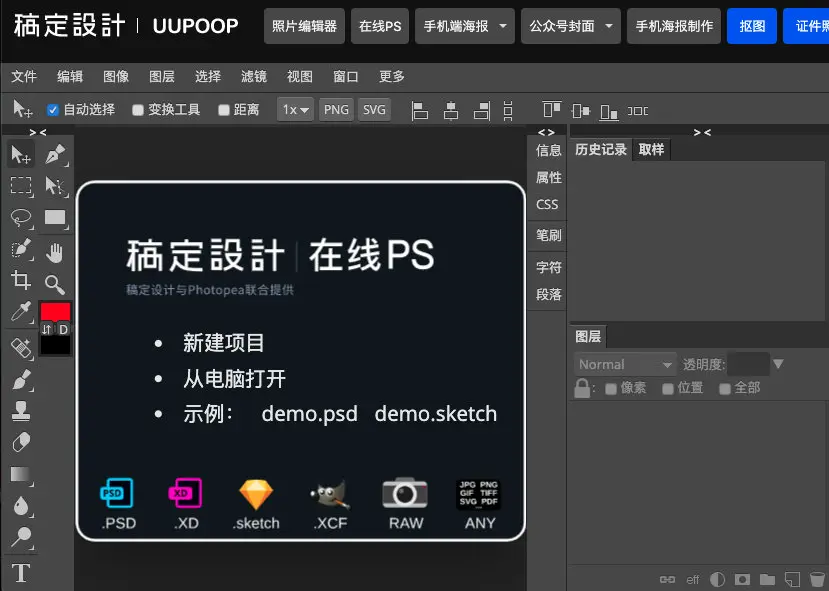Expand the 公众号封面 dropdown

coord(609,26)
